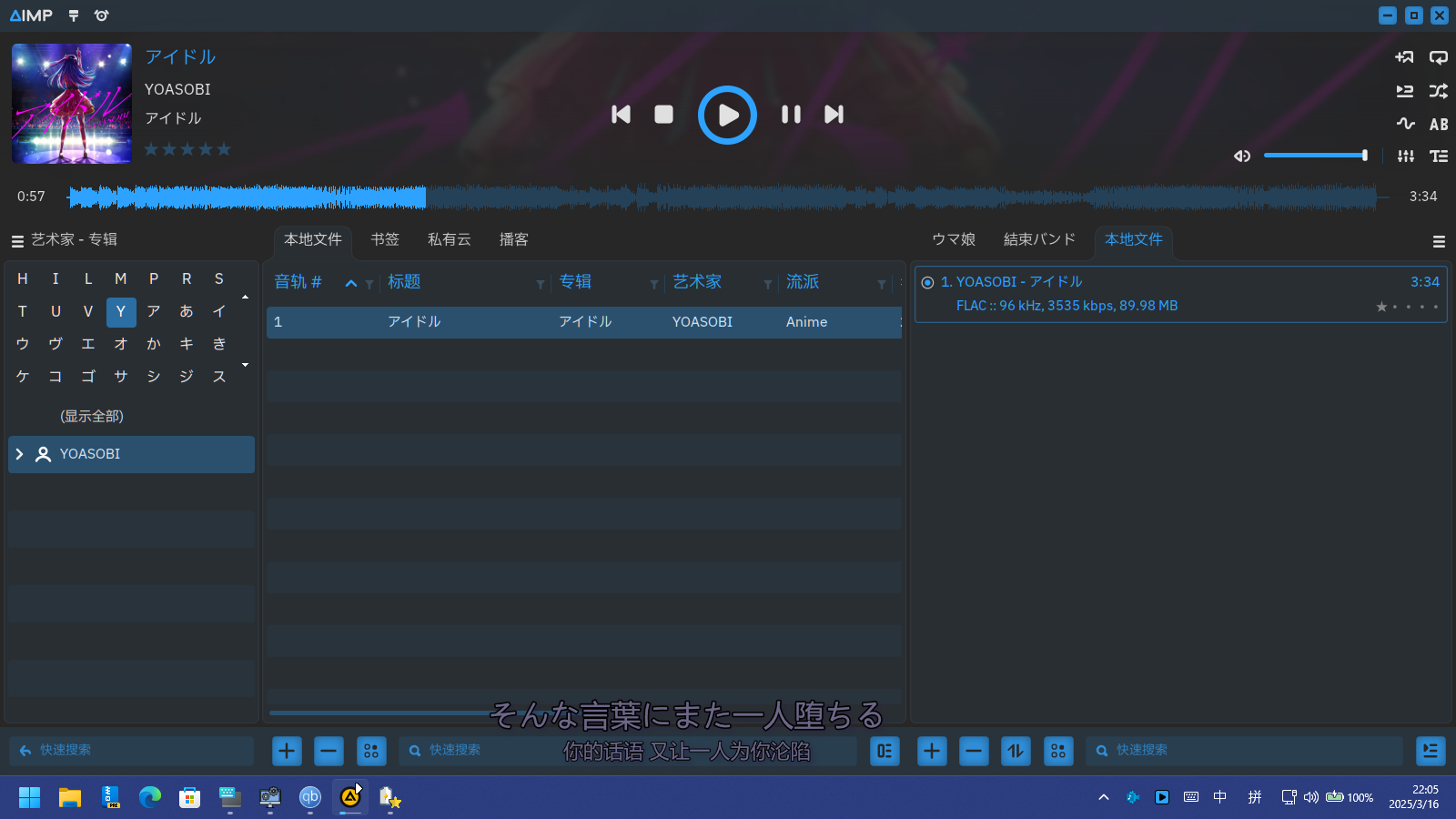Rate the track five stars under album name
This screenshot has height=819, width=1456.
coord(224,149)
